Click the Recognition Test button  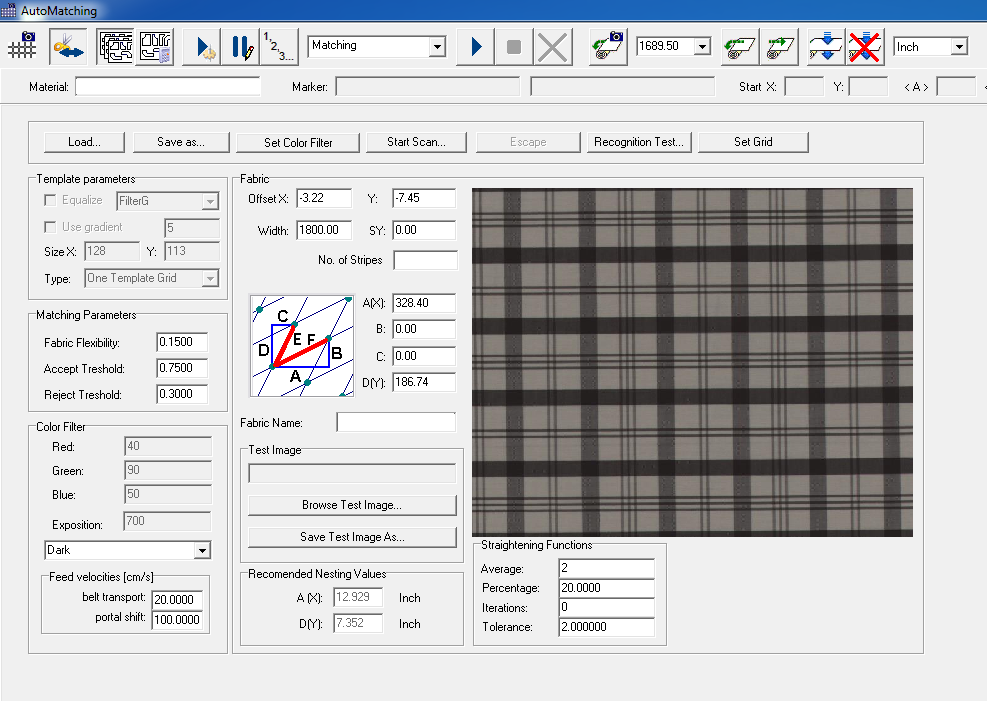(x=639, y=142)
